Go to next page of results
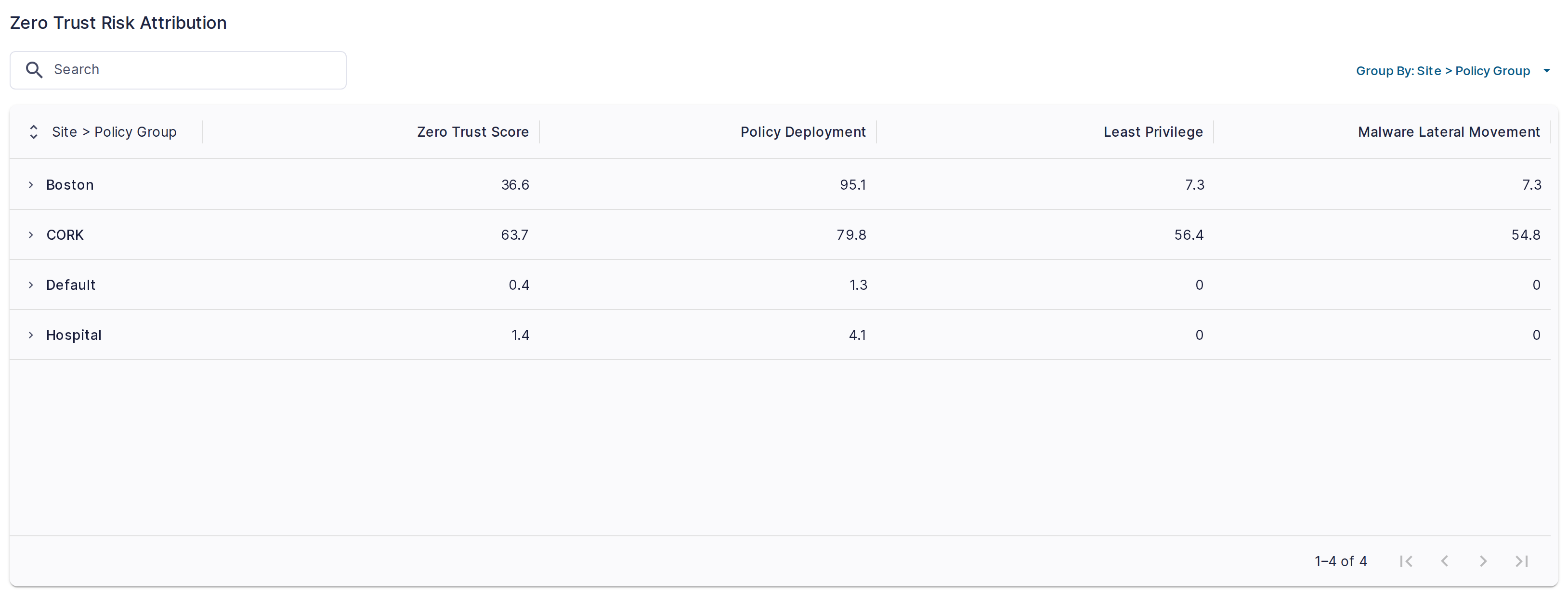Viewport: 1568px width, 596px height. click(x=1483, y=561)
